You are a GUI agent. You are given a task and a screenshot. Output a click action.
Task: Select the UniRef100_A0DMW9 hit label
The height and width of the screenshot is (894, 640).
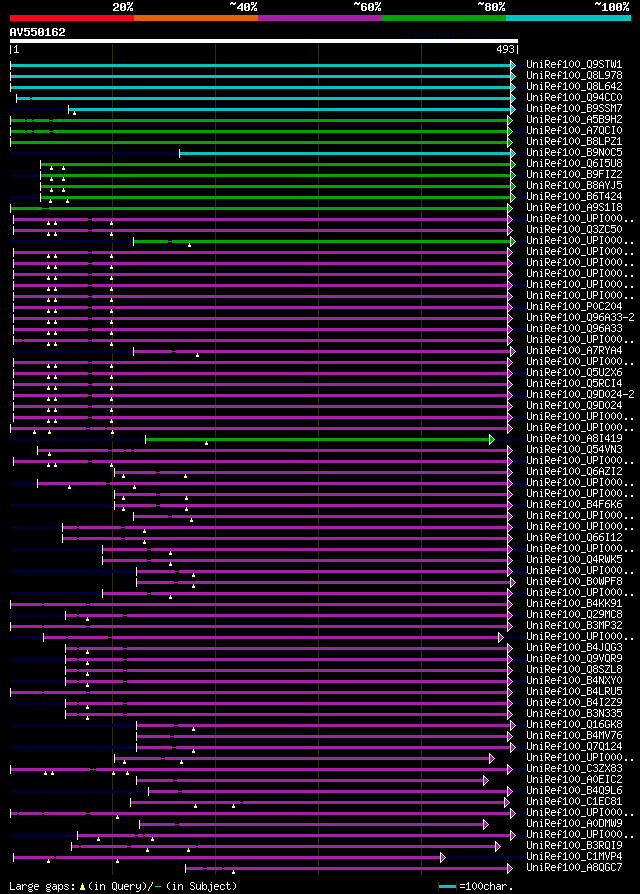click(574, 824)
